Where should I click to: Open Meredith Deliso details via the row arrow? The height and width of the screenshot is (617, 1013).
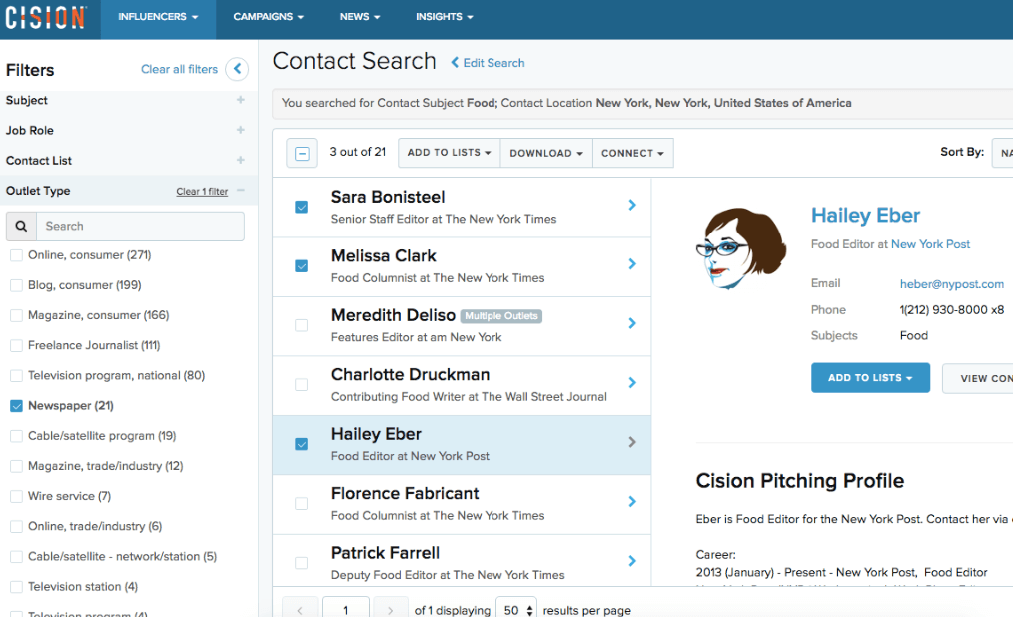632,323
